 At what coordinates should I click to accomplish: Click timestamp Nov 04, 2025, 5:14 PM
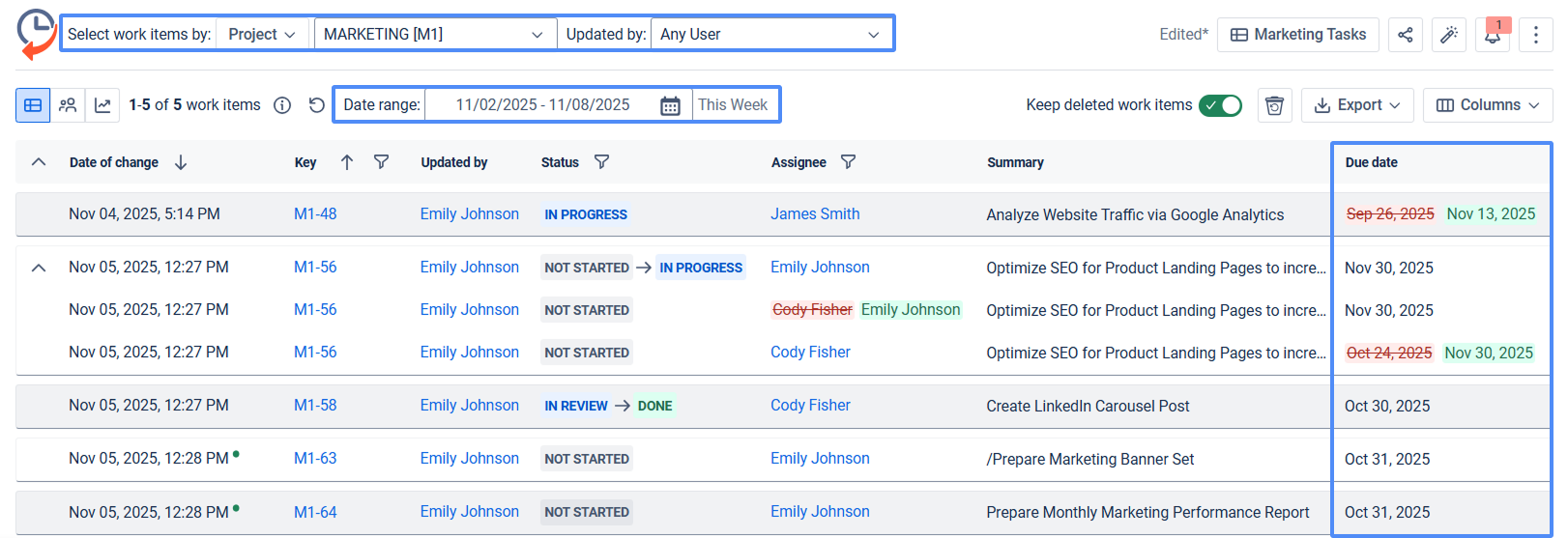point(144,214)
